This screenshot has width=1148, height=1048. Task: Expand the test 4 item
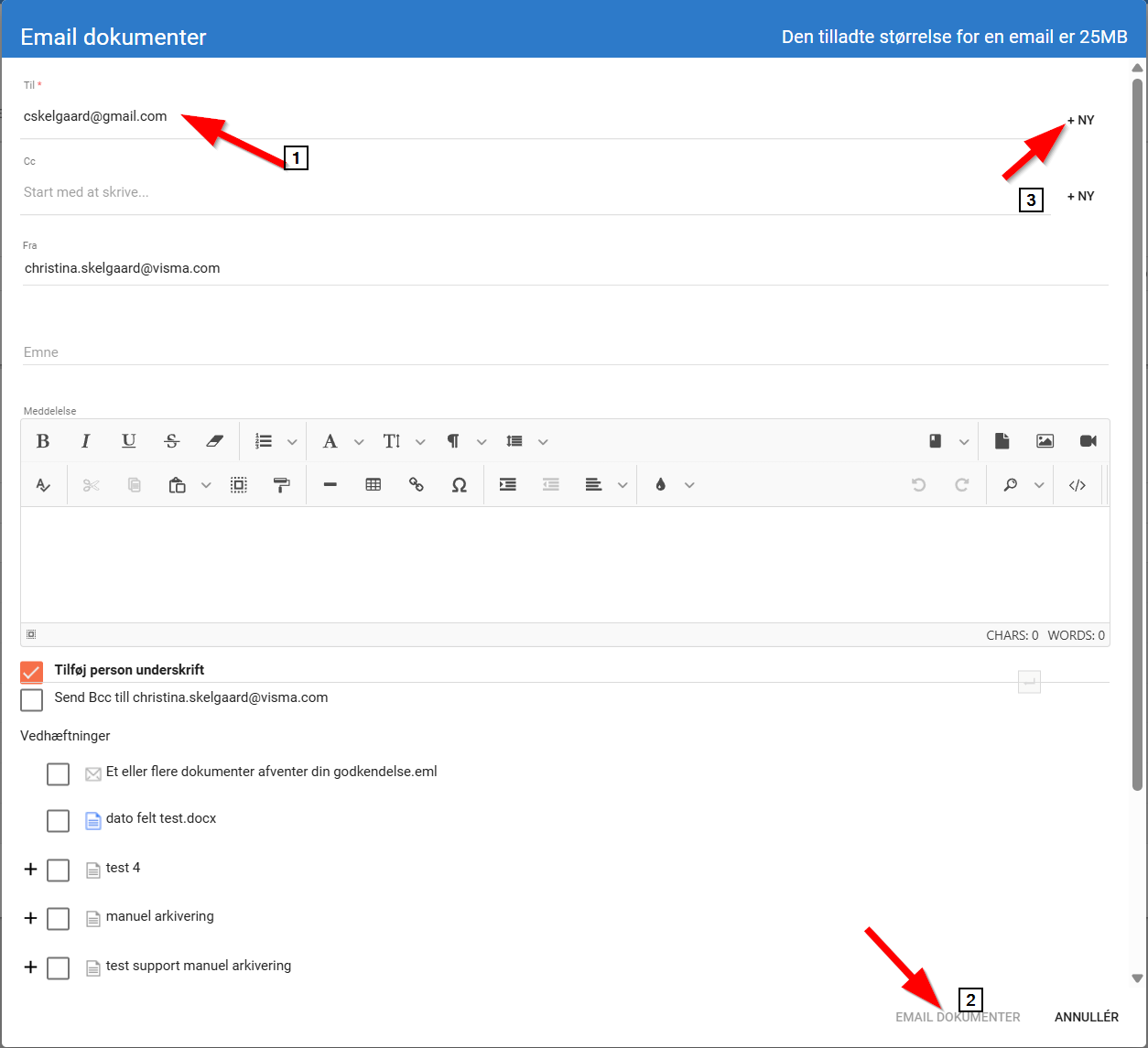[x=30, y=870]
